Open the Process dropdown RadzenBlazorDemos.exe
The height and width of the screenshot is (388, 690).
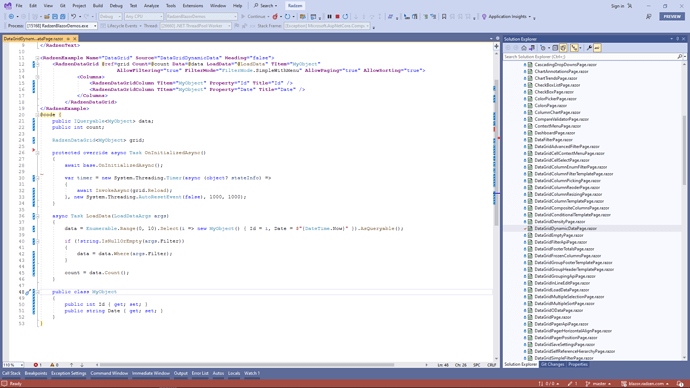click(61, 26)
